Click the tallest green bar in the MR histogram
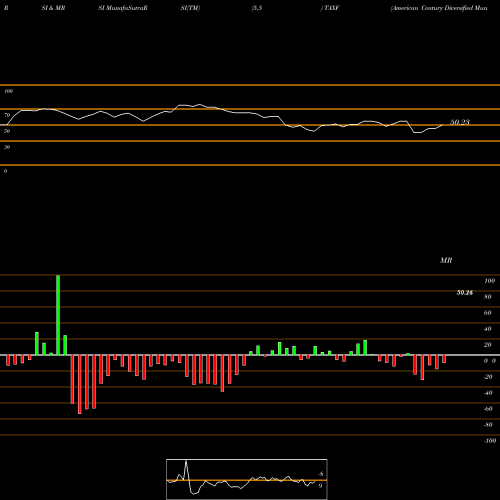 tap(58, 315)
